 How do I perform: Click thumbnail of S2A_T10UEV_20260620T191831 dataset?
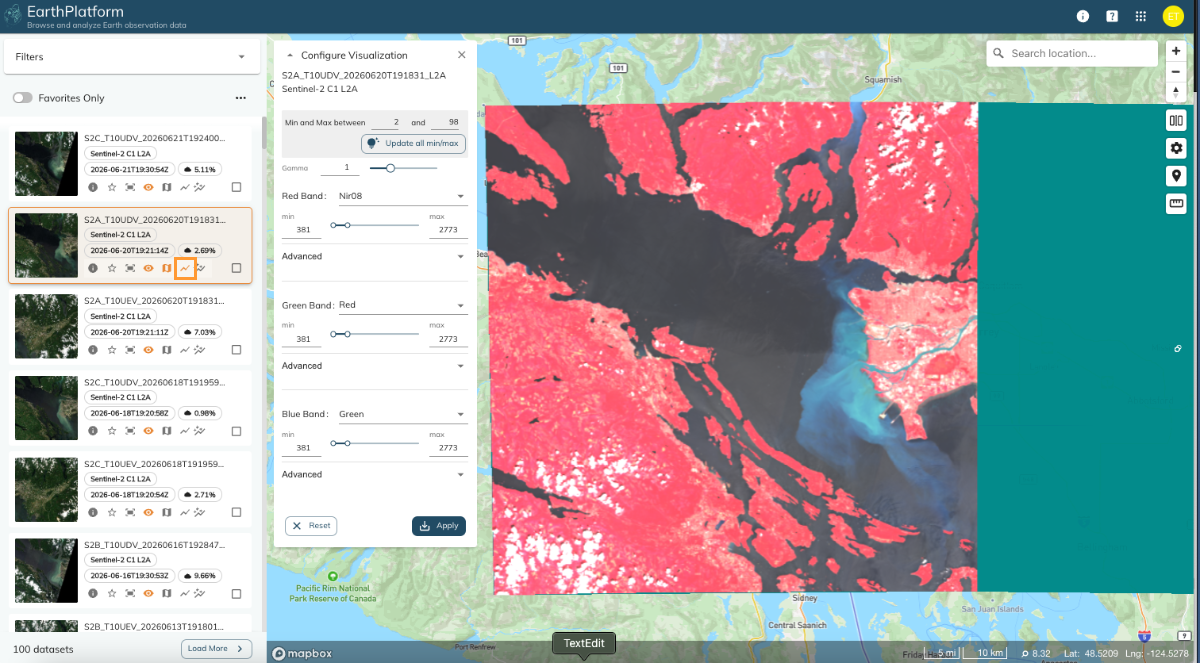click(x=46, y=327)
